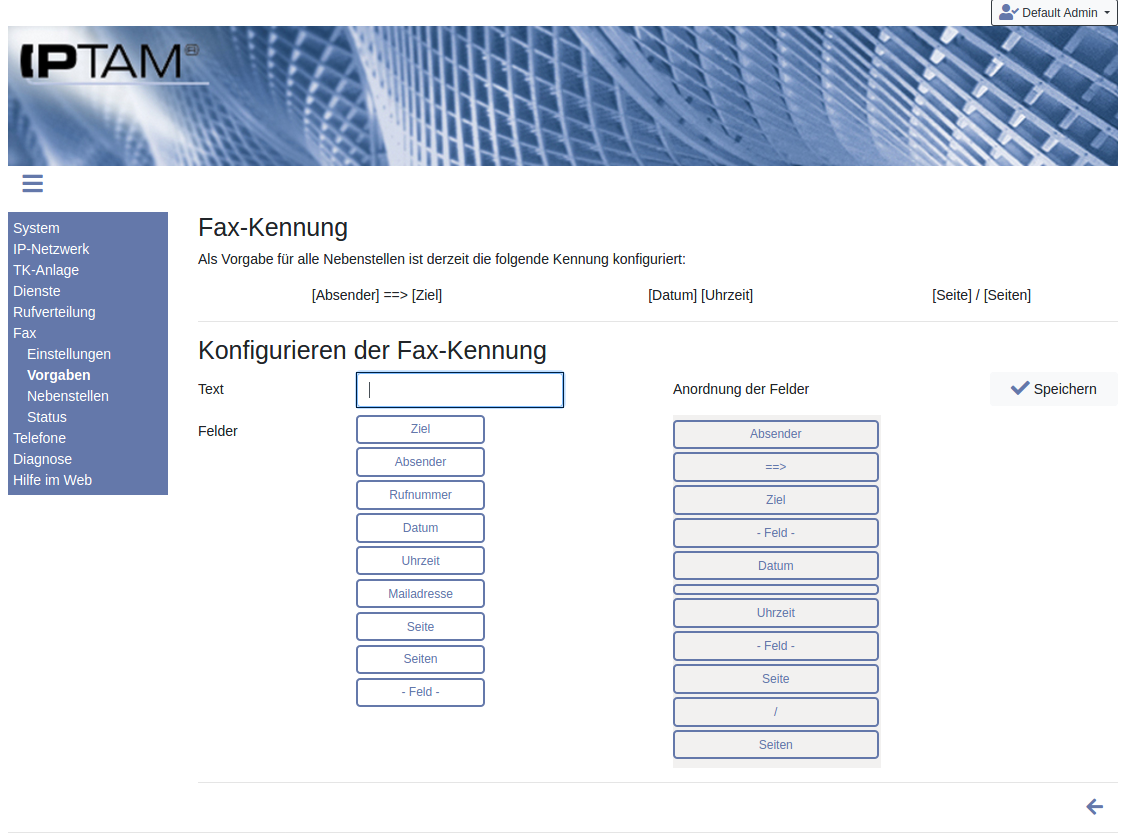Open Fax Einstellungen submenu entry
1134x833 pixels.
click(69, 354)
